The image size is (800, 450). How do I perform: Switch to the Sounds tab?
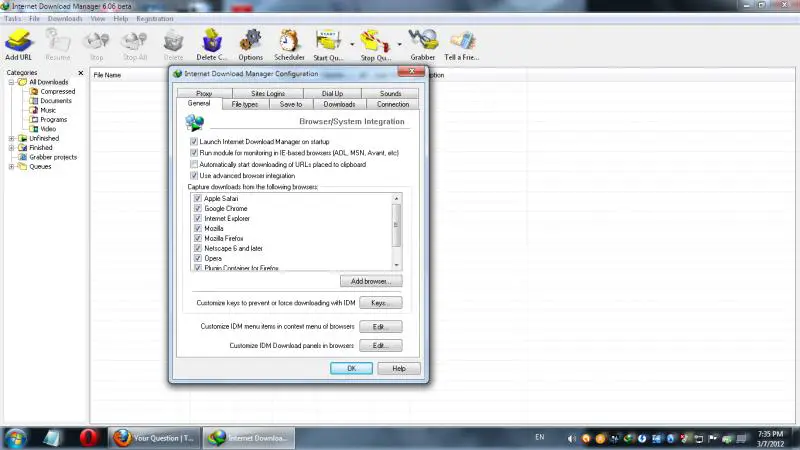click(x=390, y=93)
